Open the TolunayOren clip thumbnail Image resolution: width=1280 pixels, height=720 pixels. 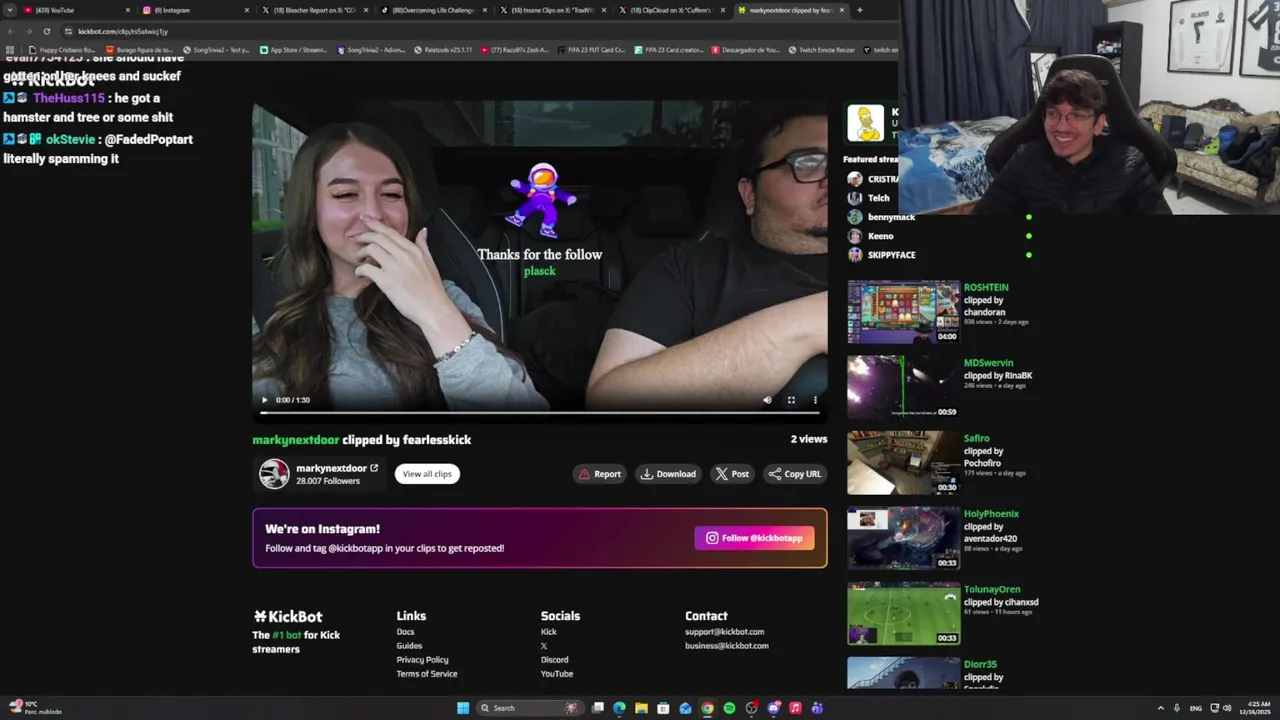pyautogui.click(x=903, y=613)
